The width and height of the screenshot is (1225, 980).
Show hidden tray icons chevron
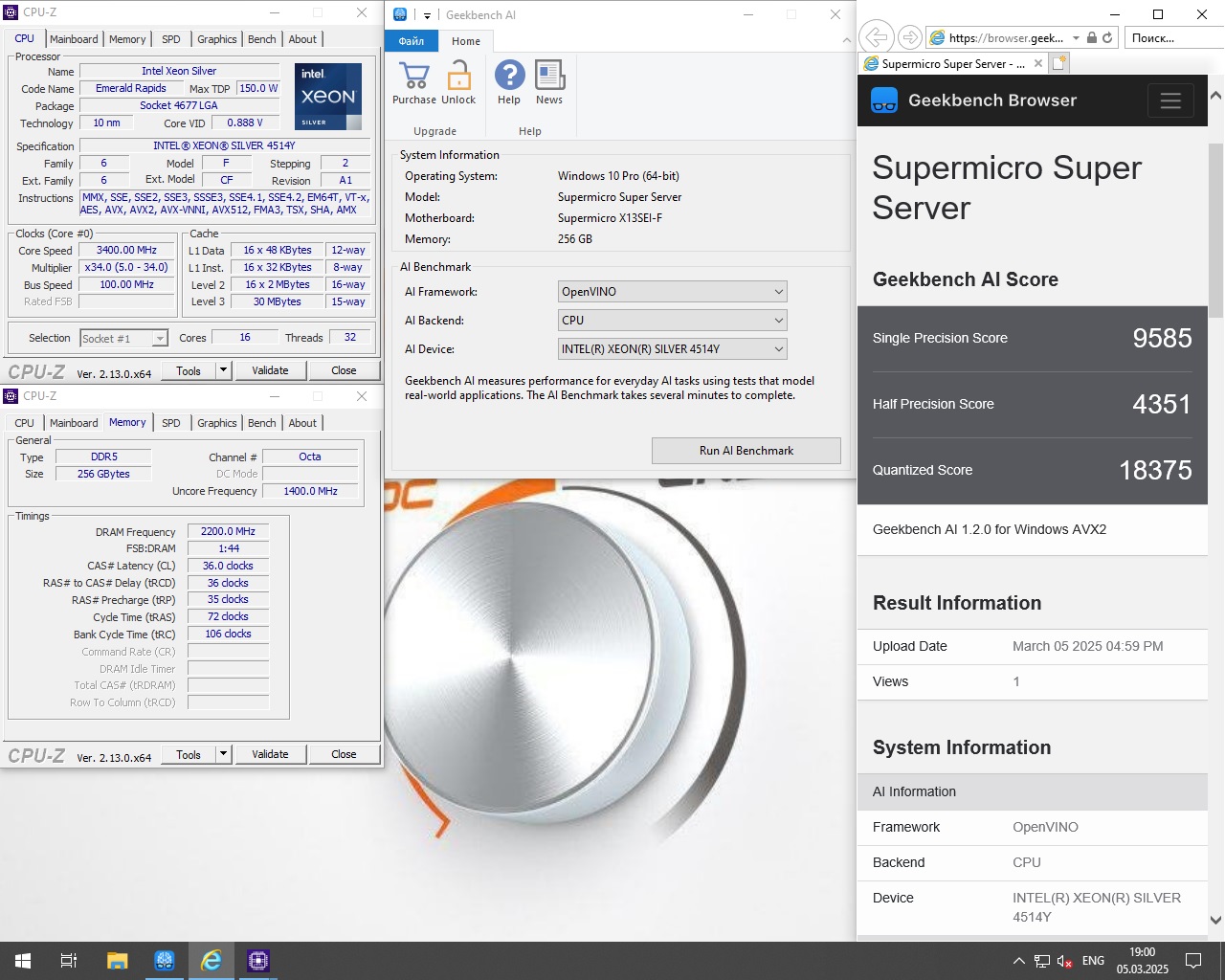(1018, 961)
